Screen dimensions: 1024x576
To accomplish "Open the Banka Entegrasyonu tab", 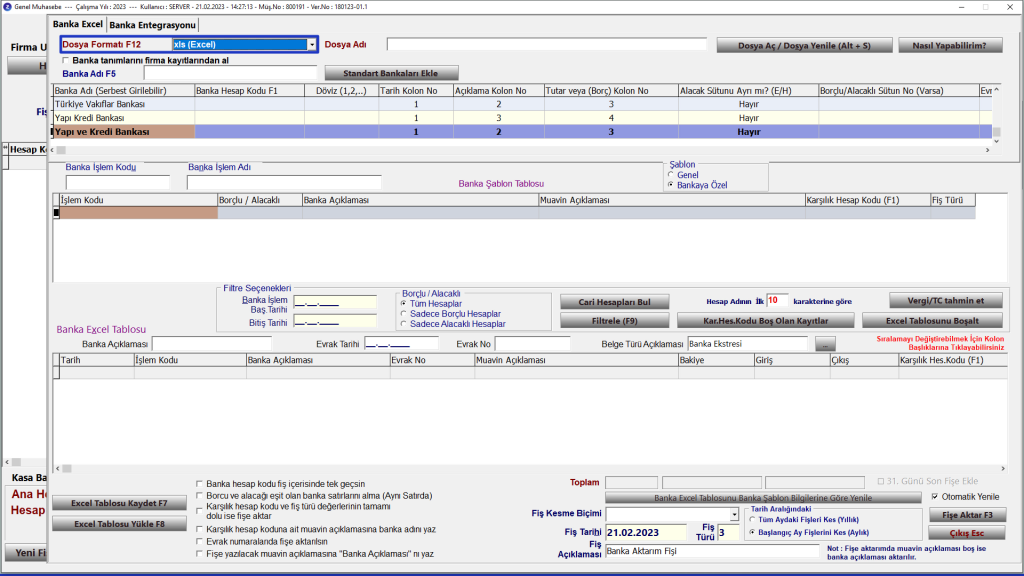I will coord(152,25).
